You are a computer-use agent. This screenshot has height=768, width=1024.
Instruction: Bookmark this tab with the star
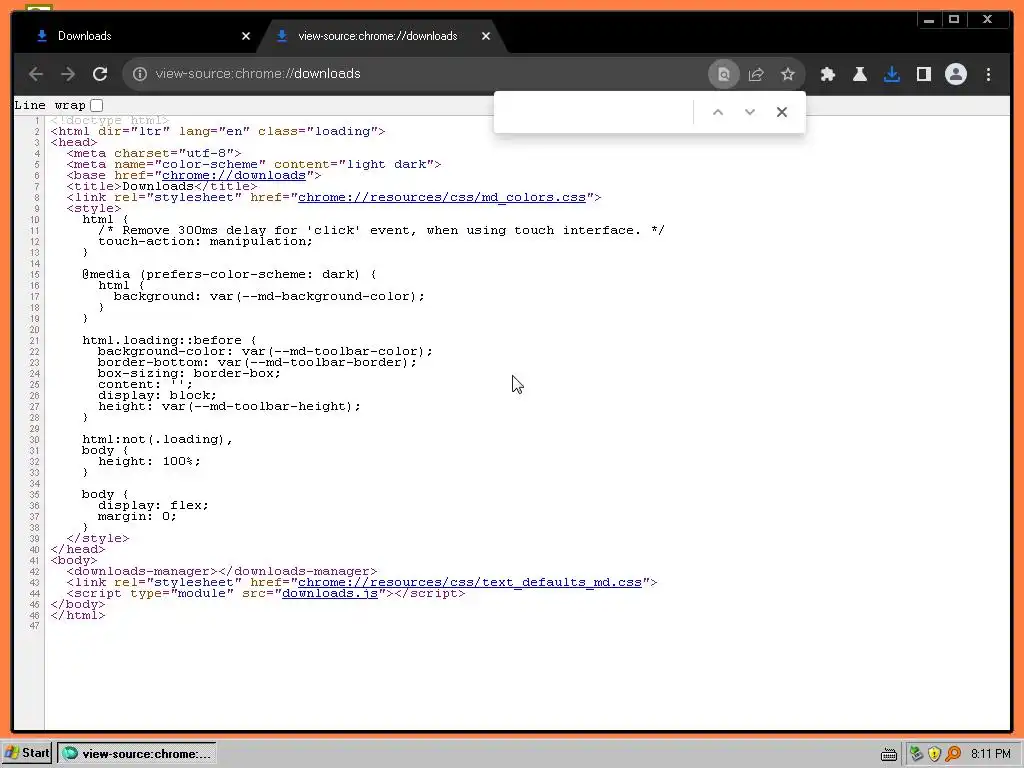788,74
